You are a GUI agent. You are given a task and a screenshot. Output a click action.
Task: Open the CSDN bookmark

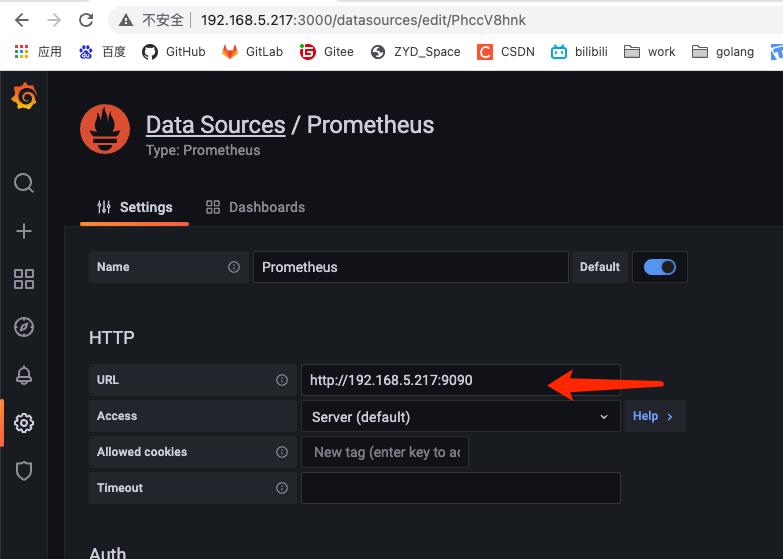[x=506, y=51]
